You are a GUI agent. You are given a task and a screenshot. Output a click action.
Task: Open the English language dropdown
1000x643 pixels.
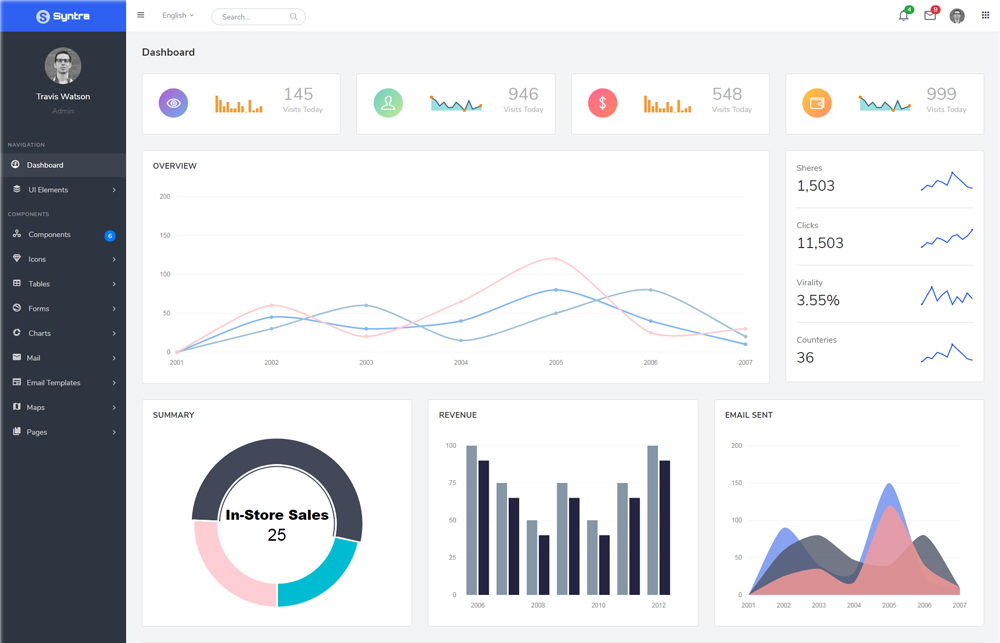coord(178,16)
